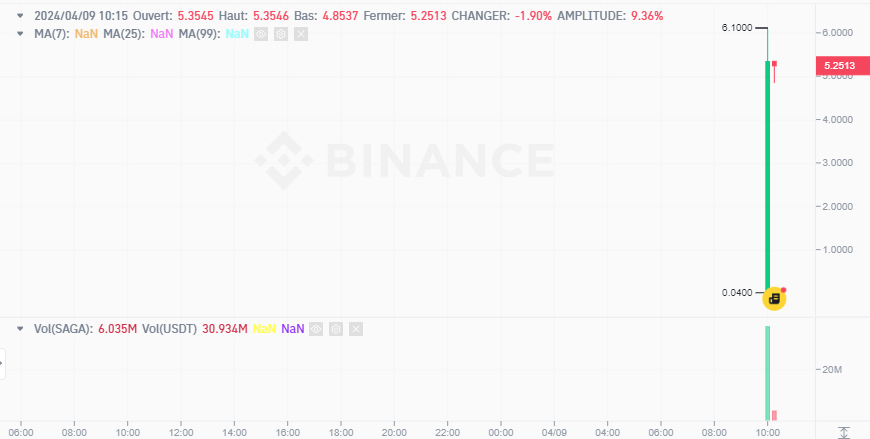Select the small red candlestick
The height and width of the screenshot is (439, 870).
[x=774, y=67]
